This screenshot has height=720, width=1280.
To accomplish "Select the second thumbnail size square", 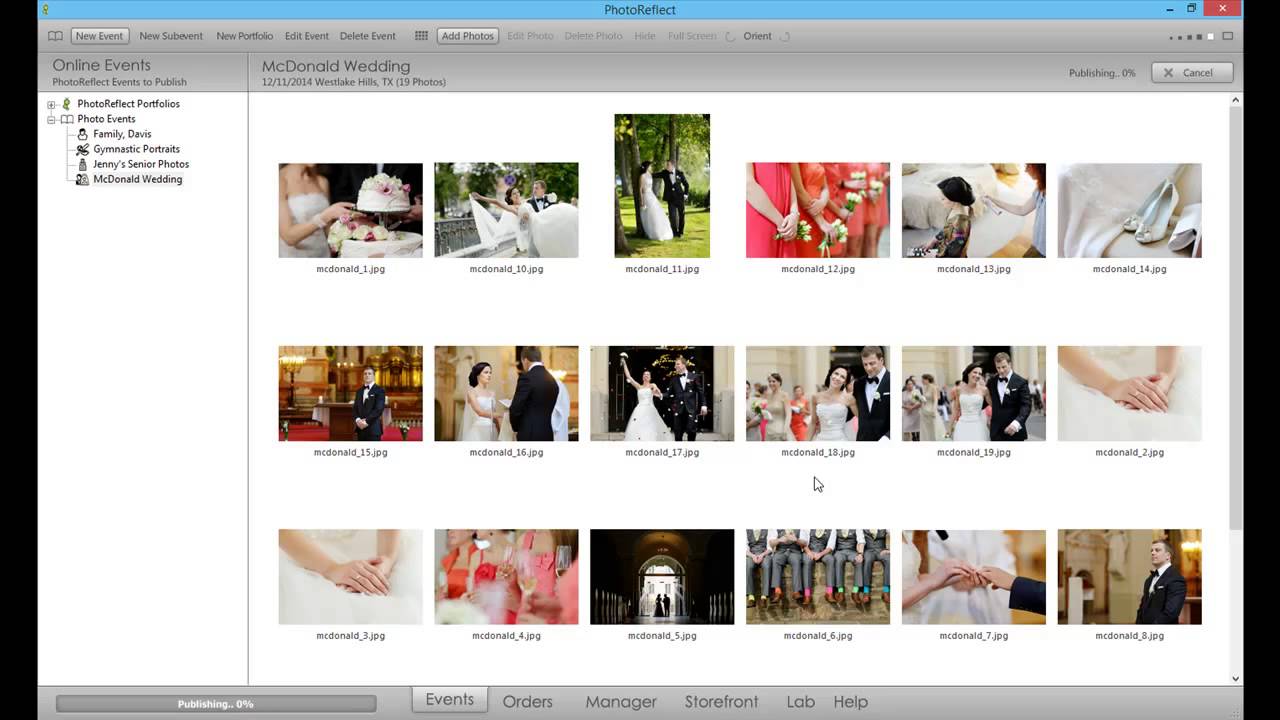I will 1179,37.
